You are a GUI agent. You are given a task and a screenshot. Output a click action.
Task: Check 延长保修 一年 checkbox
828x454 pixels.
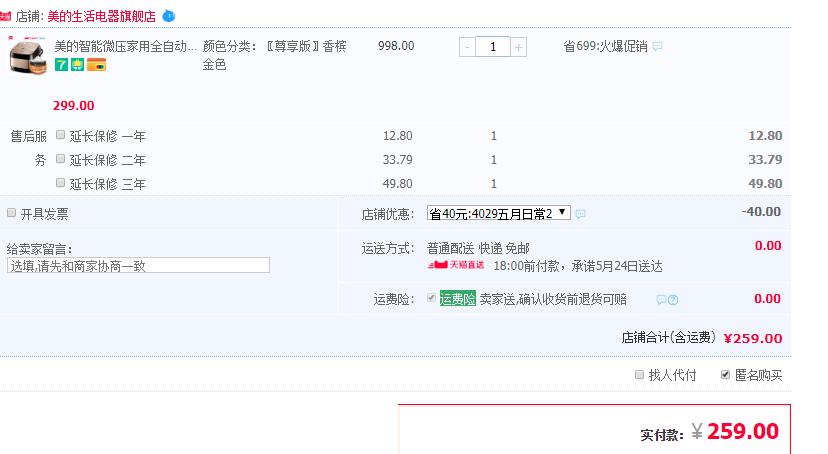click(60, 135)
